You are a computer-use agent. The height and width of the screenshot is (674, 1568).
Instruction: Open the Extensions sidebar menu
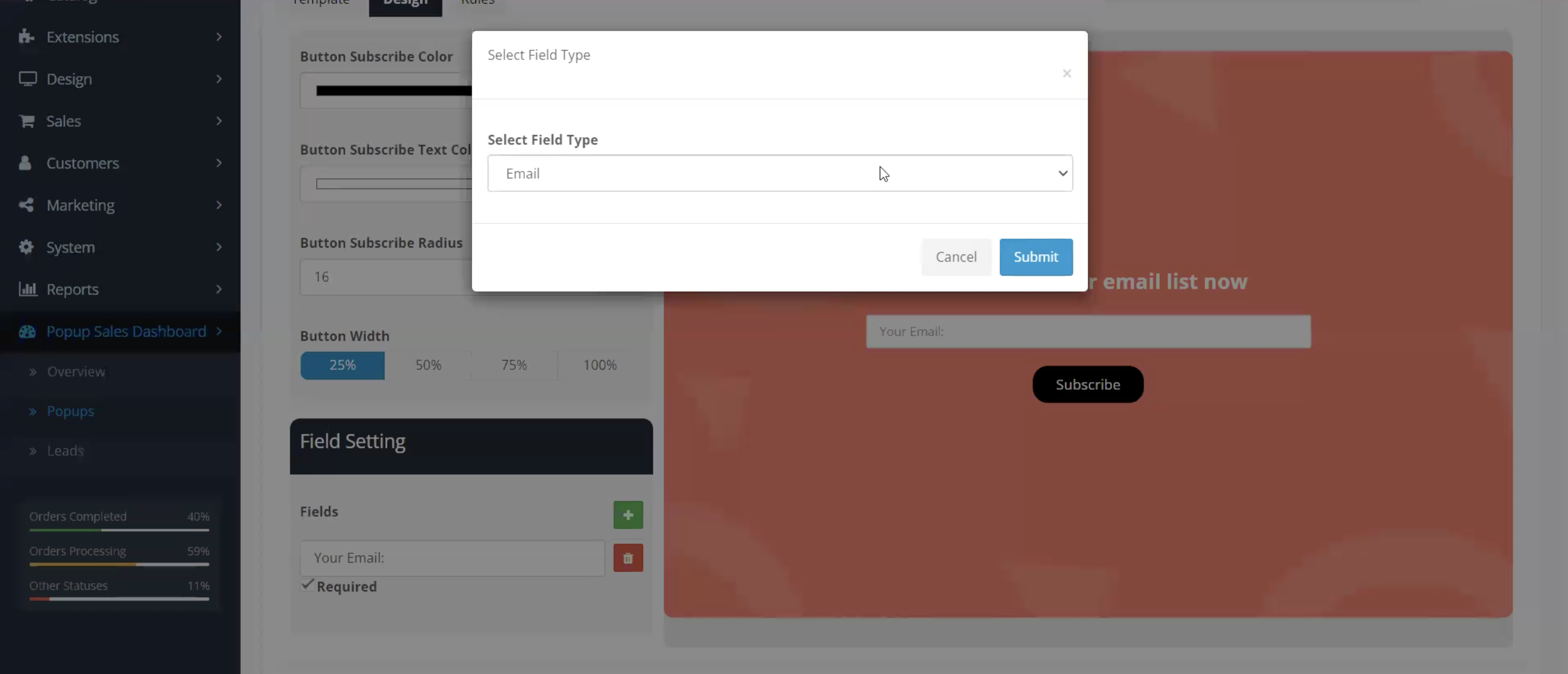click(x=120, y=37)
